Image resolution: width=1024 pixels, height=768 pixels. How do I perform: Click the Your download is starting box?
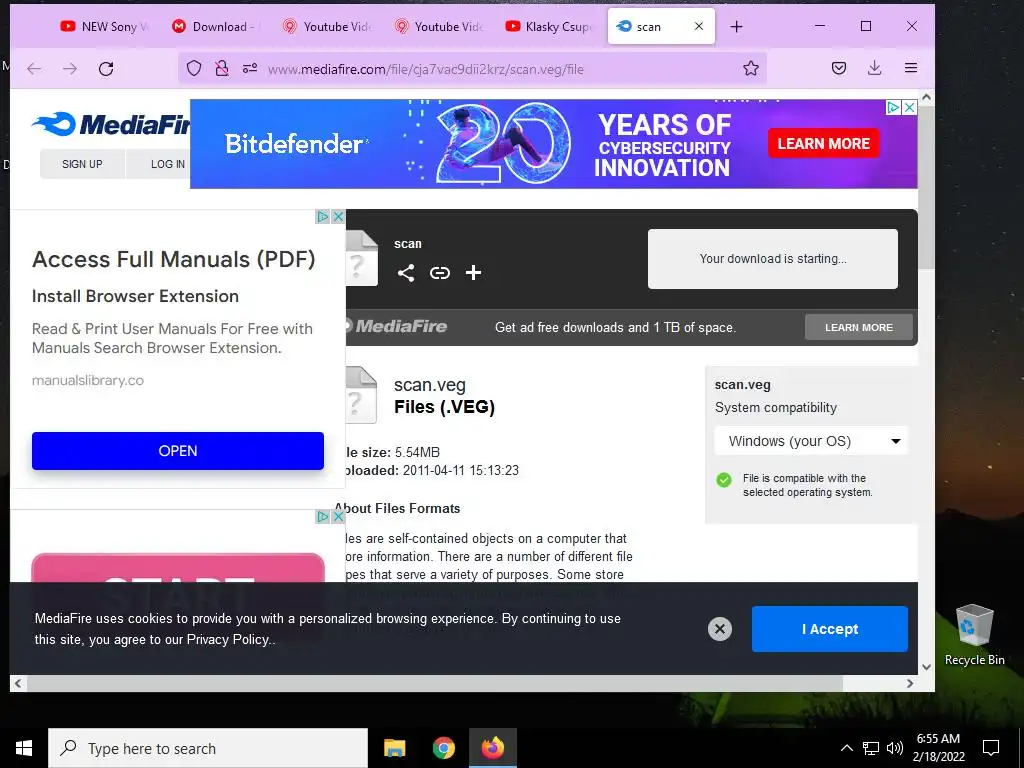click(773, 259)
